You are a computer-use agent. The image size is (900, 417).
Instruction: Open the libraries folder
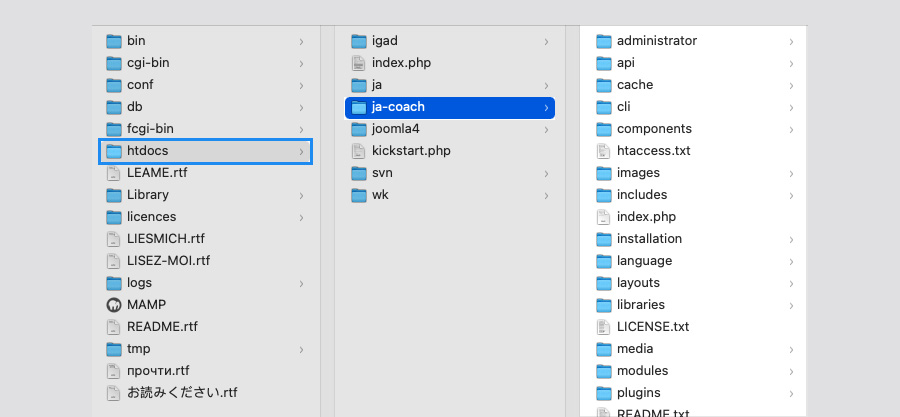coord(641,305)
